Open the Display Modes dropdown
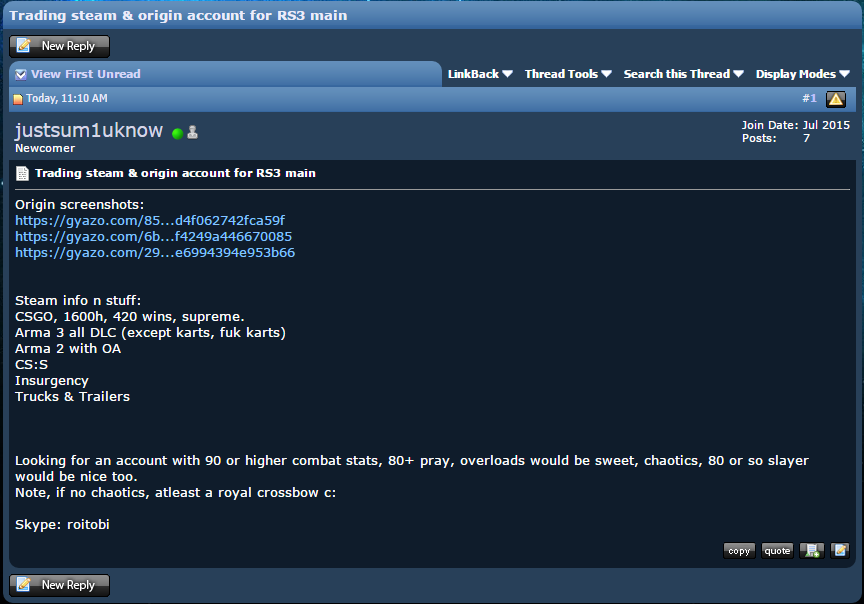Viewport: 864px width, 604px height. coord(802,74)
